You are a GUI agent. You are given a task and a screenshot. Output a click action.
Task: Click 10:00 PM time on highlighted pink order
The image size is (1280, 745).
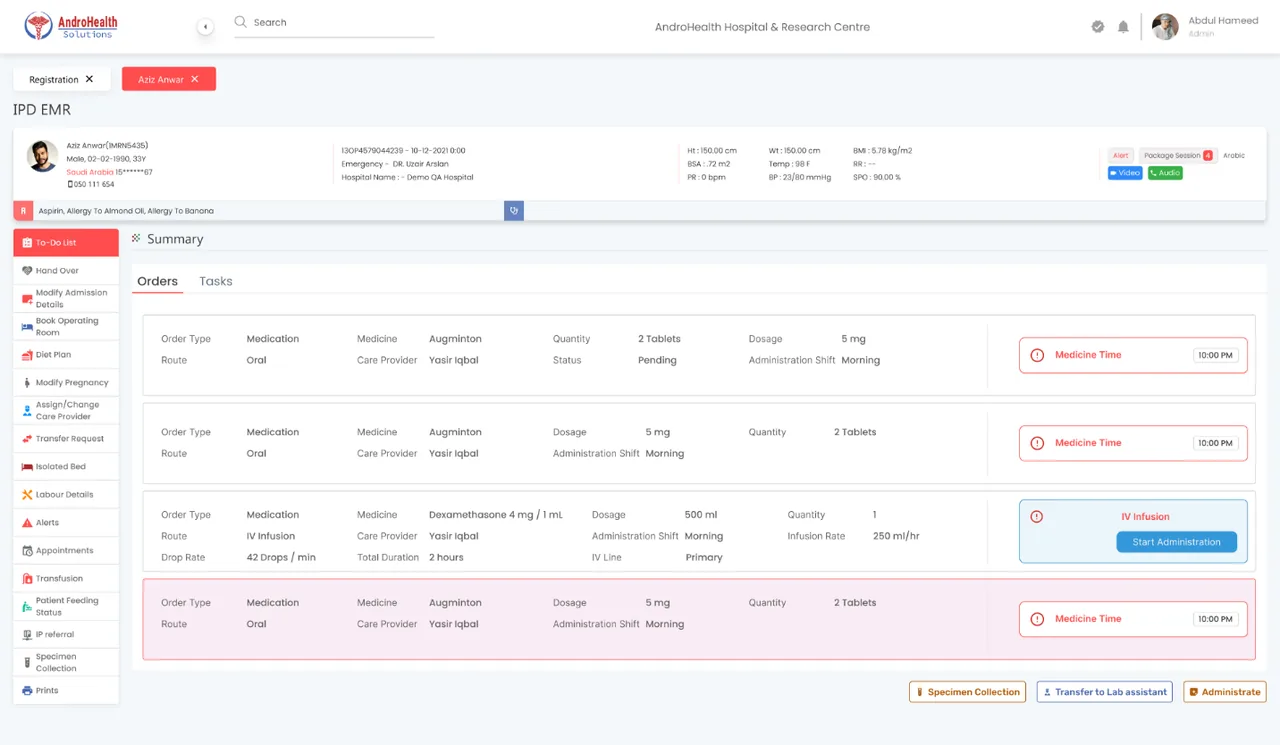1215,619
